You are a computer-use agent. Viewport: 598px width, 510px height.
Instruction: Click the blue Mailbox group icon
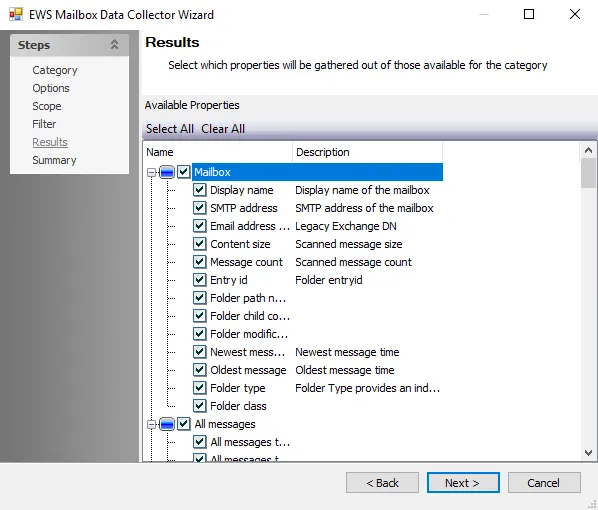tap(167, 172)
